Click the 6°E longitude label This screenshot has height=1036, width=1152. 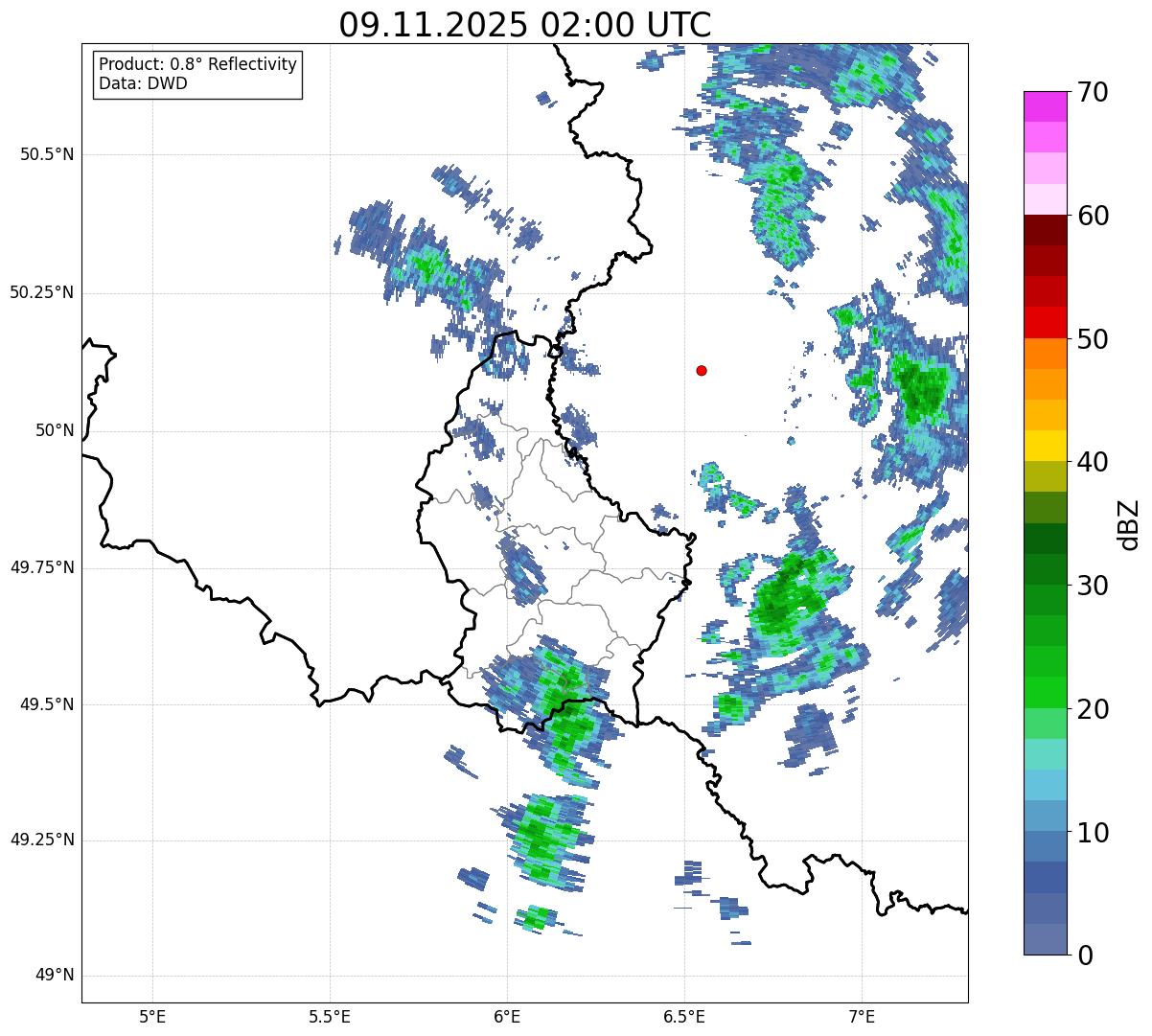507,1016
